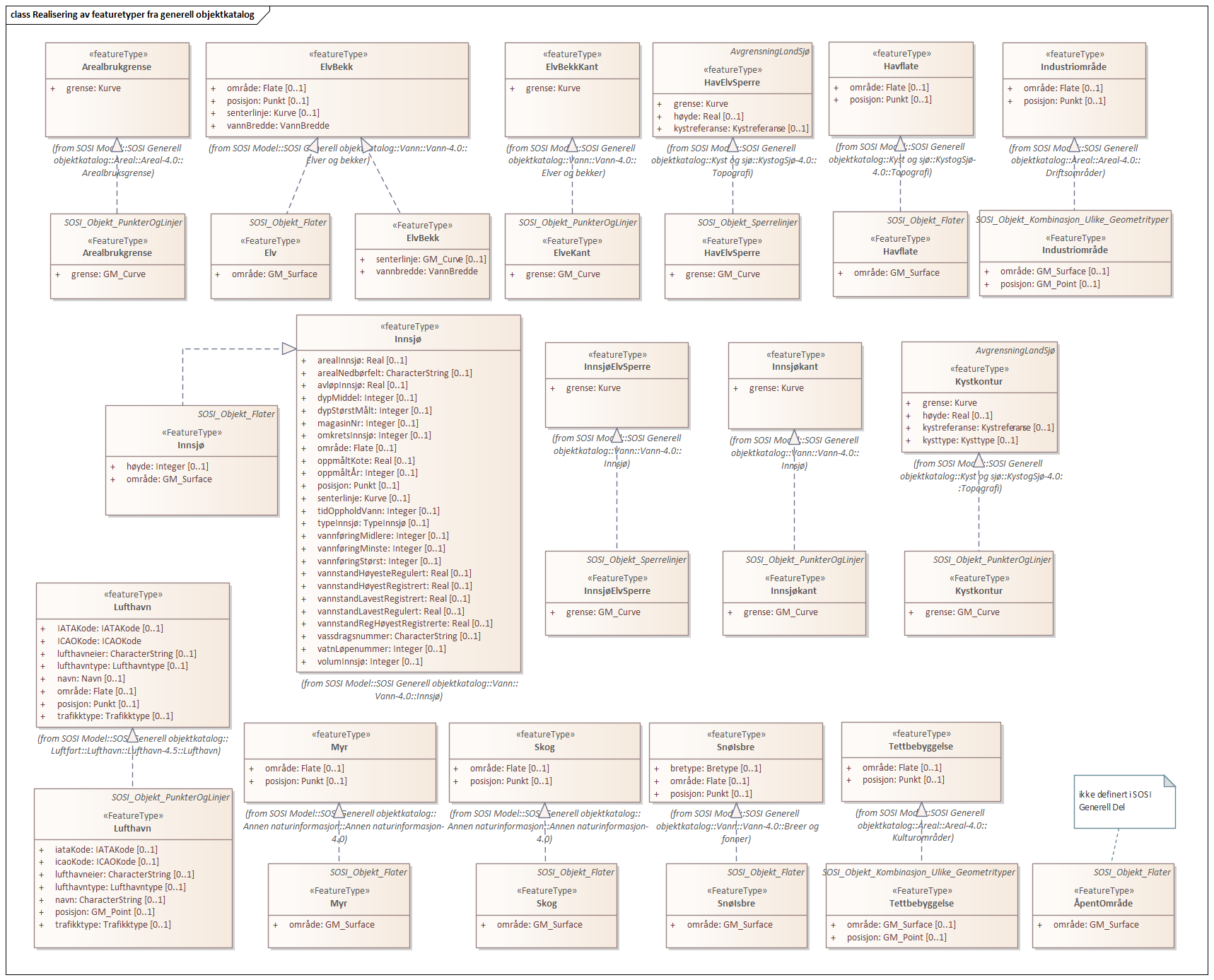Click 'grense: GM_Curve' in the ElveKant class
Viewport: 1214px width, 980px height.
(x=562, y=274)
